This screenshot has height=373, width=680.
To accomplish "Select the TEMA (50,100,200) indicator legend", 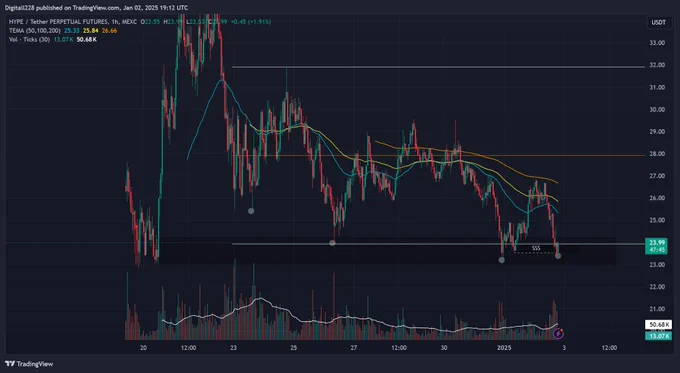I will (35, 31).
